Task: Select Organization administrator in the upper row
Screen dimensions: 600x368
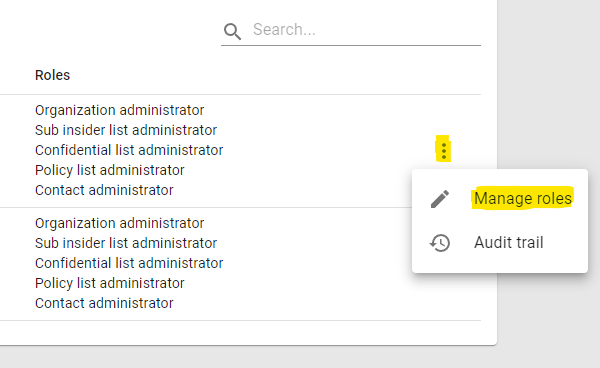Action: [119, 110]
